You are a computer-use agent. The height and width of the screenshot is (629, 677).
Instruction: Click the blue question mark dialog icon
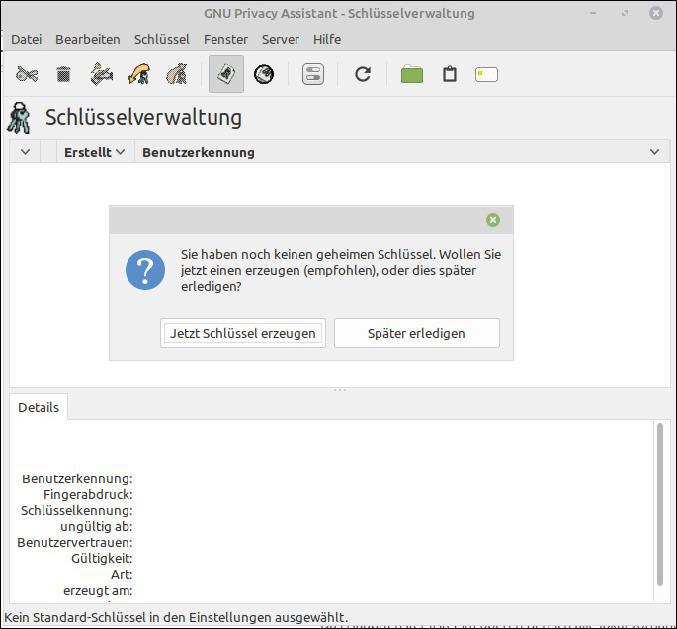146,270
